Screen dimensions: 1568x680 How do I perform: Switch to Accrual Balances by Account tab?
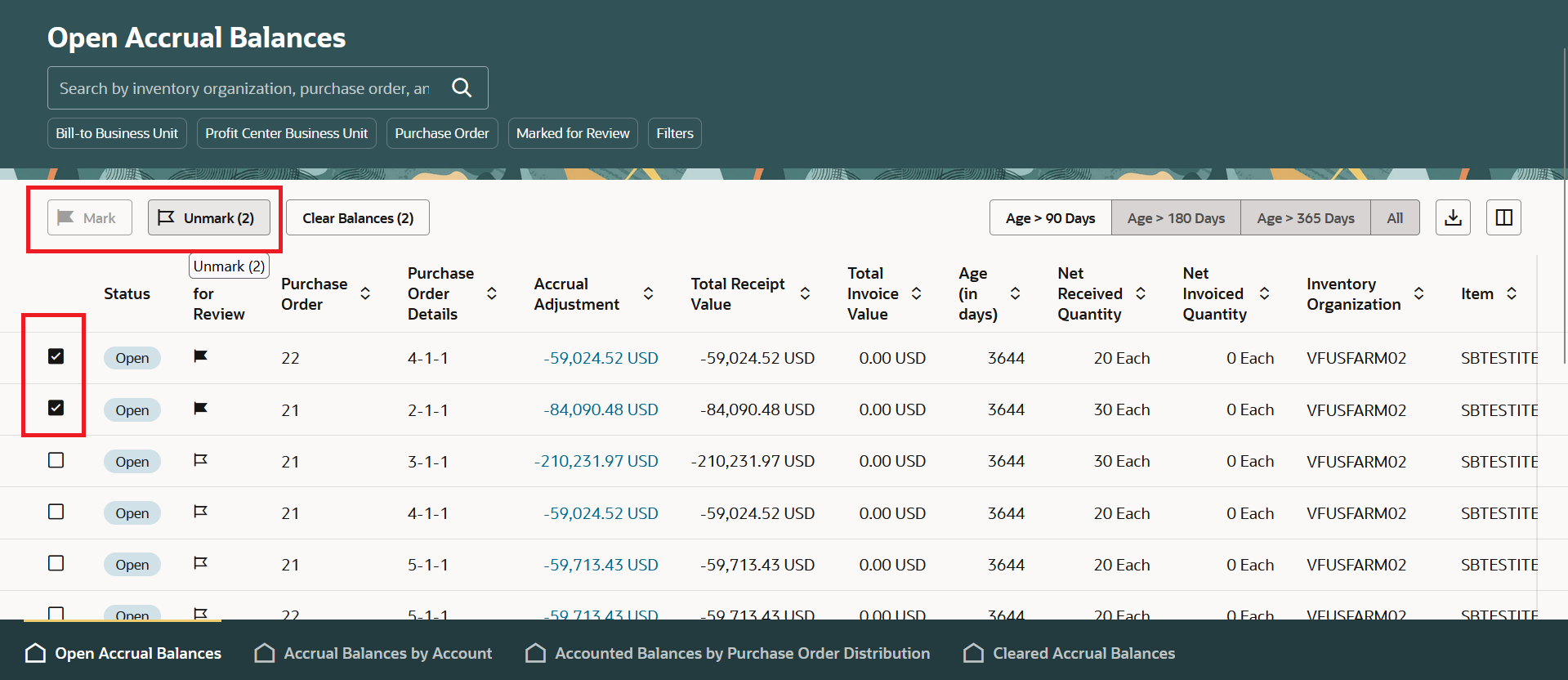pyautogui.click(x=373, y=652)
